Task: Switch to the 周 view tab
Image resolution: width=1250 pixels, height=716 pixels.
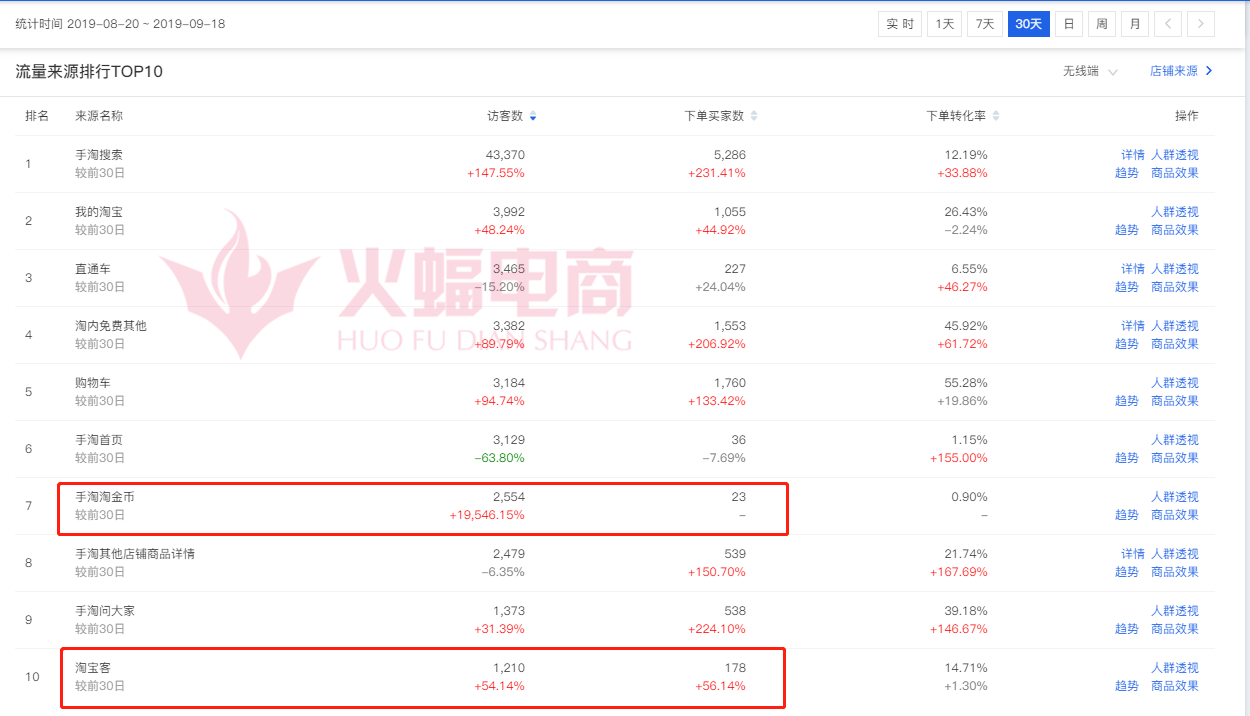Action: (x=1101, y=24)
